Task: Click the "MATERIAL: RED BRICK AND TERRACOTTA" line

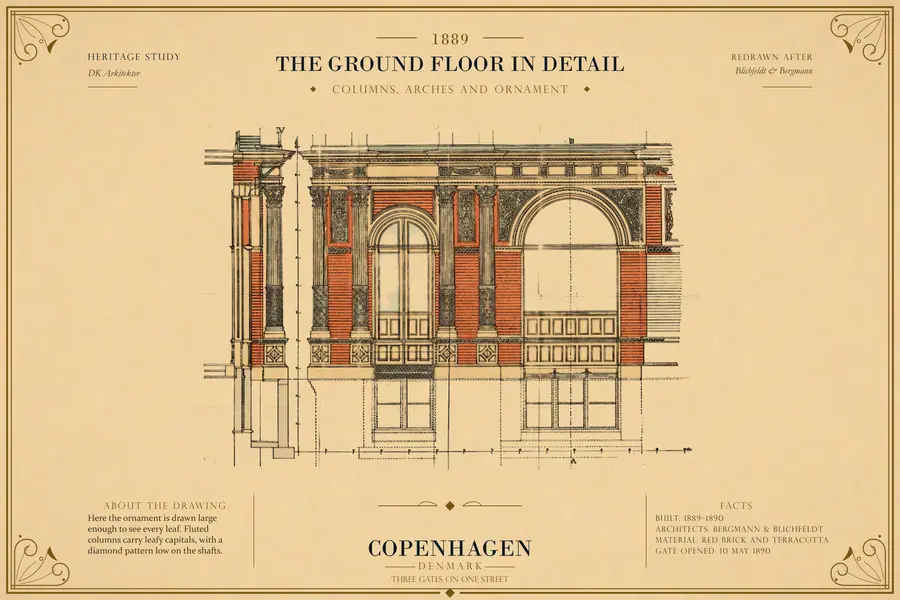Action: pyautogui.click(x=742, y=540)
